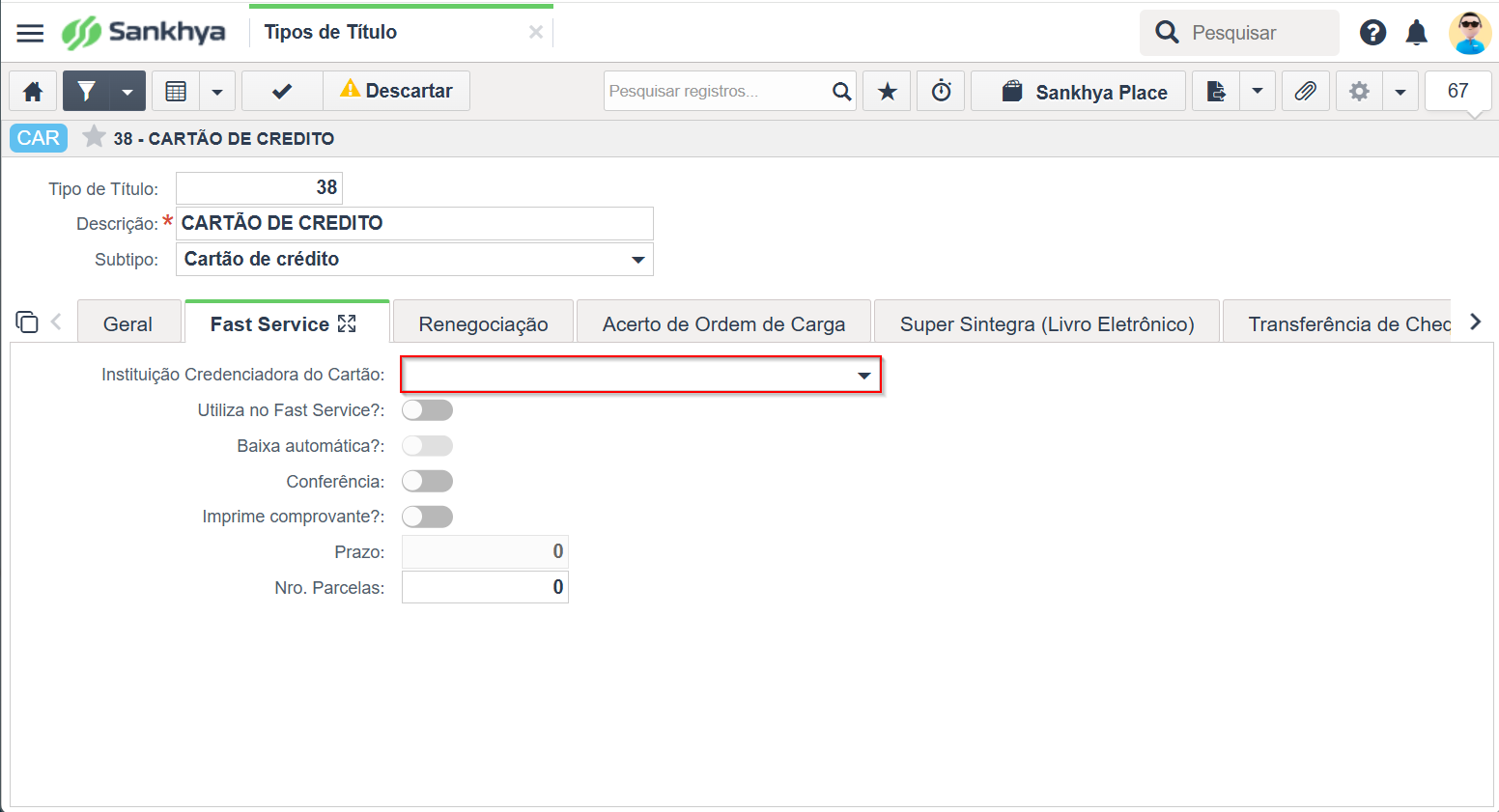Open the stopwatch timer icon

point(941,92)
